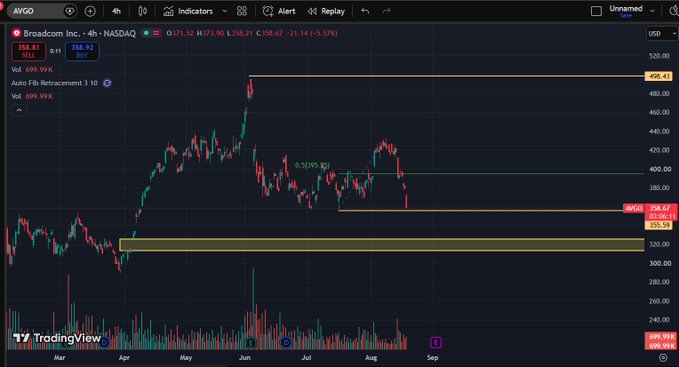Screen dimensions: 679x367
Task: Select the first Vol indicator legend
Action: tap(32, 69)
